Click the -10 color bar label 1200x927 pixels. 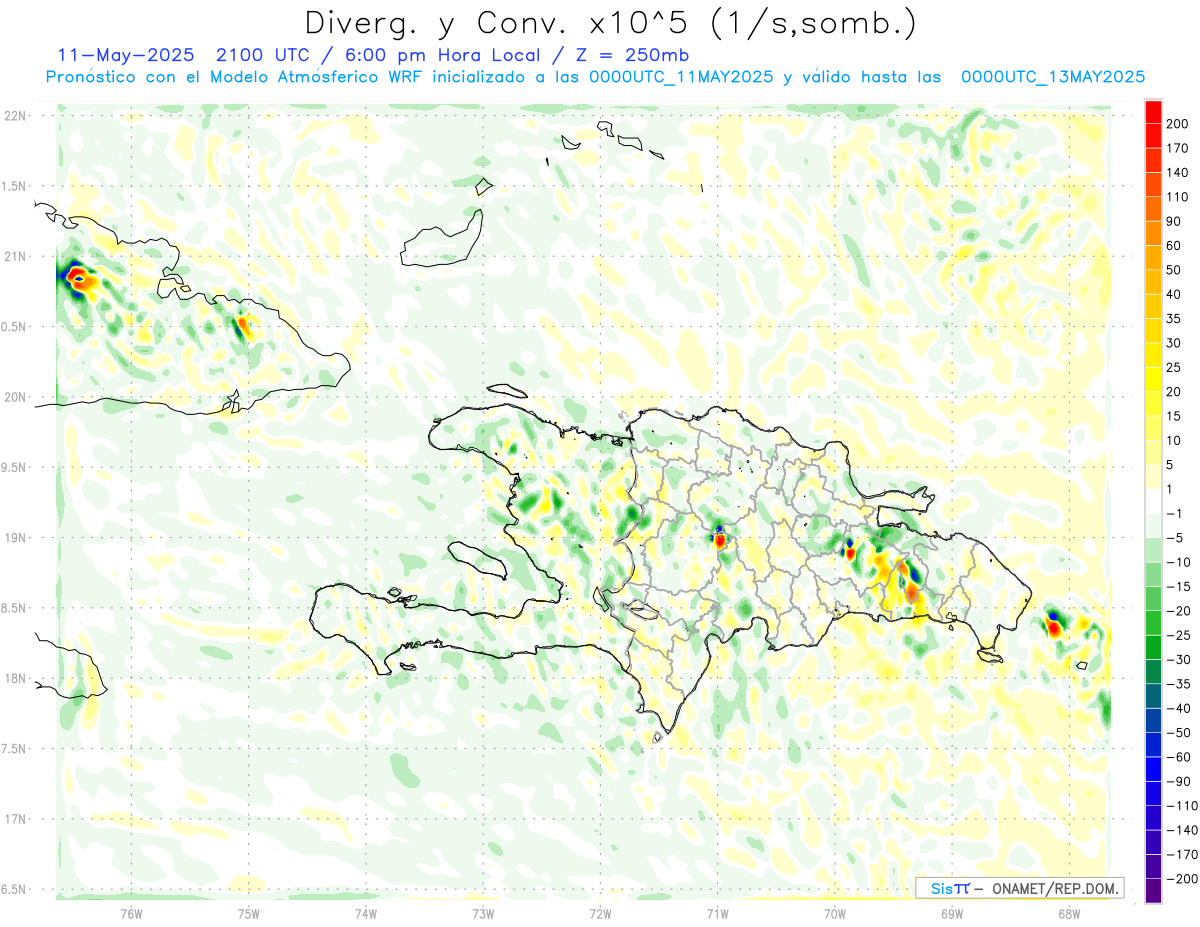pyautogui.click(x=1177, y=562)
